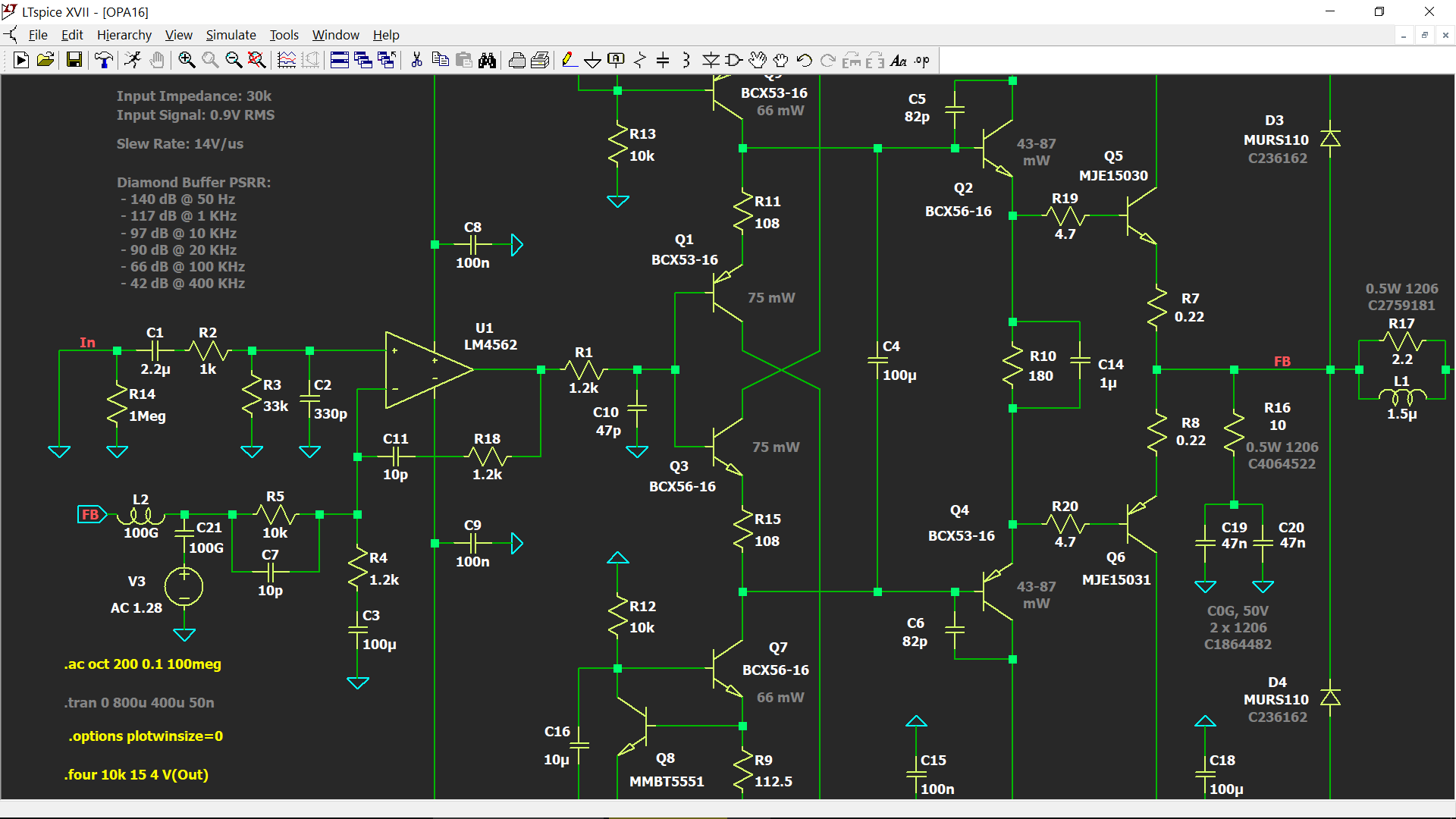Place net label icon
Screen dimensions: 1456x819
coord(616,60)
